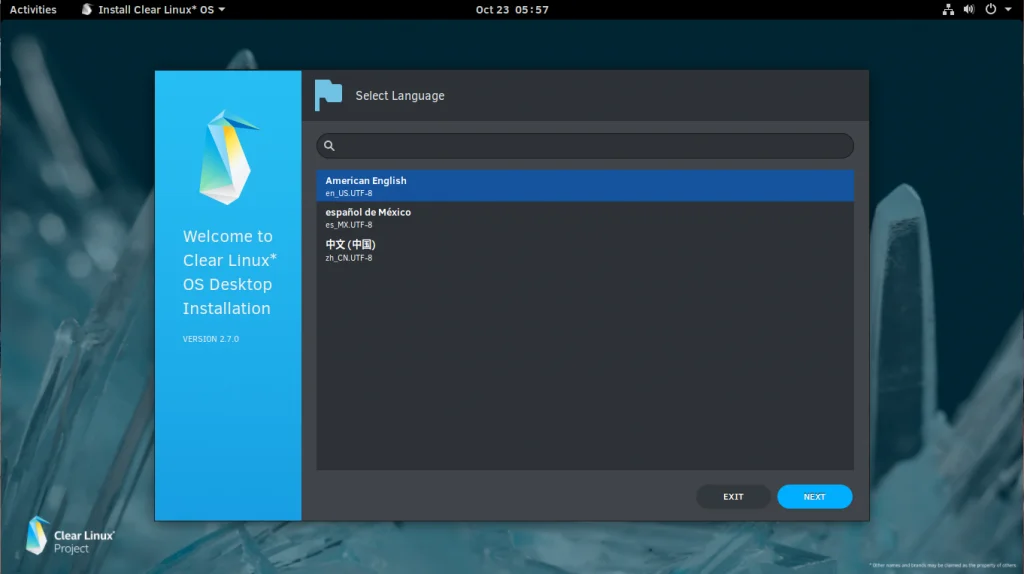Click the power icon in top bar
The width and height of the screenshot is (1024, 574).
pyautogui.click(x=991, y=10)
